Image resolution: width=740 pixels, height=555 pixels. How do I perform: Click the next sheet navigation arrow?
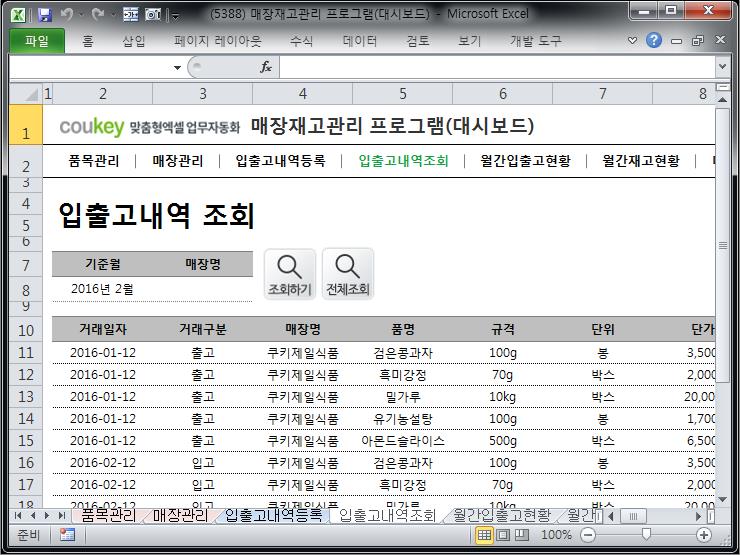pyautogui.click(x=47, y=516)
